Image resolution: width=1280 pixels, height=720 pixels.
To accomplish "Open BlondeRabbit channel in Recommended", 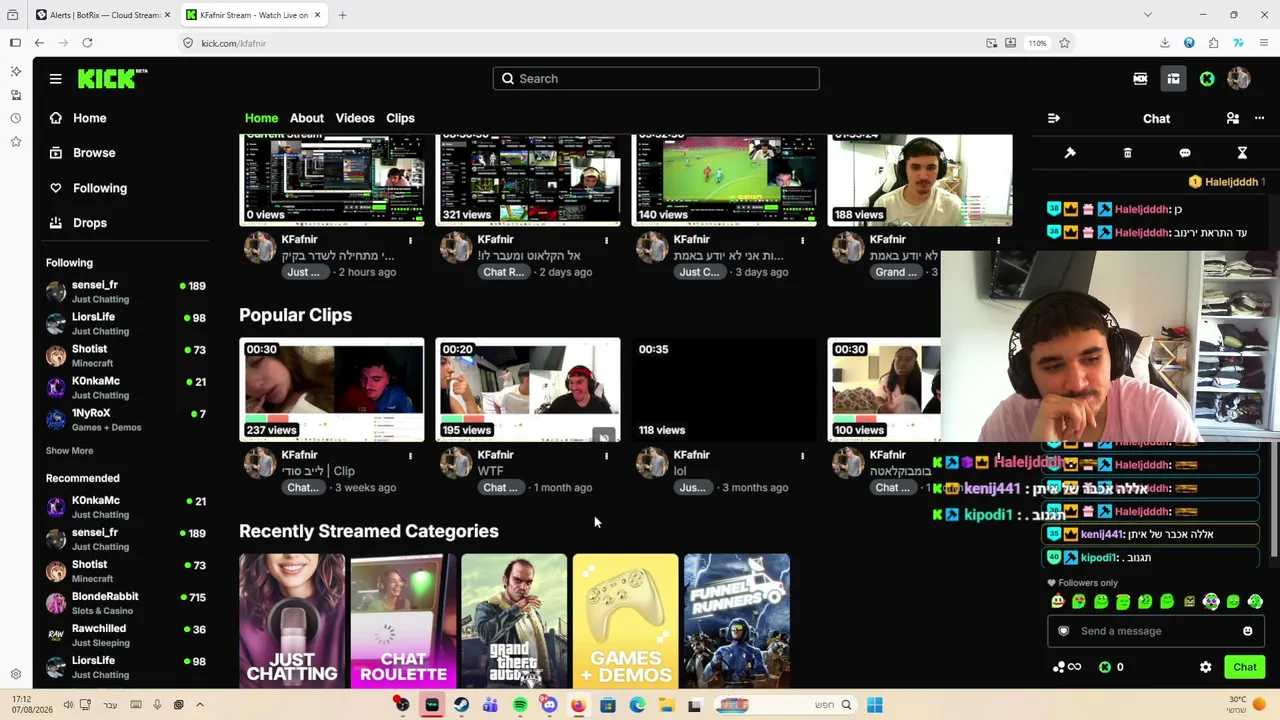I will coord(125,603).
